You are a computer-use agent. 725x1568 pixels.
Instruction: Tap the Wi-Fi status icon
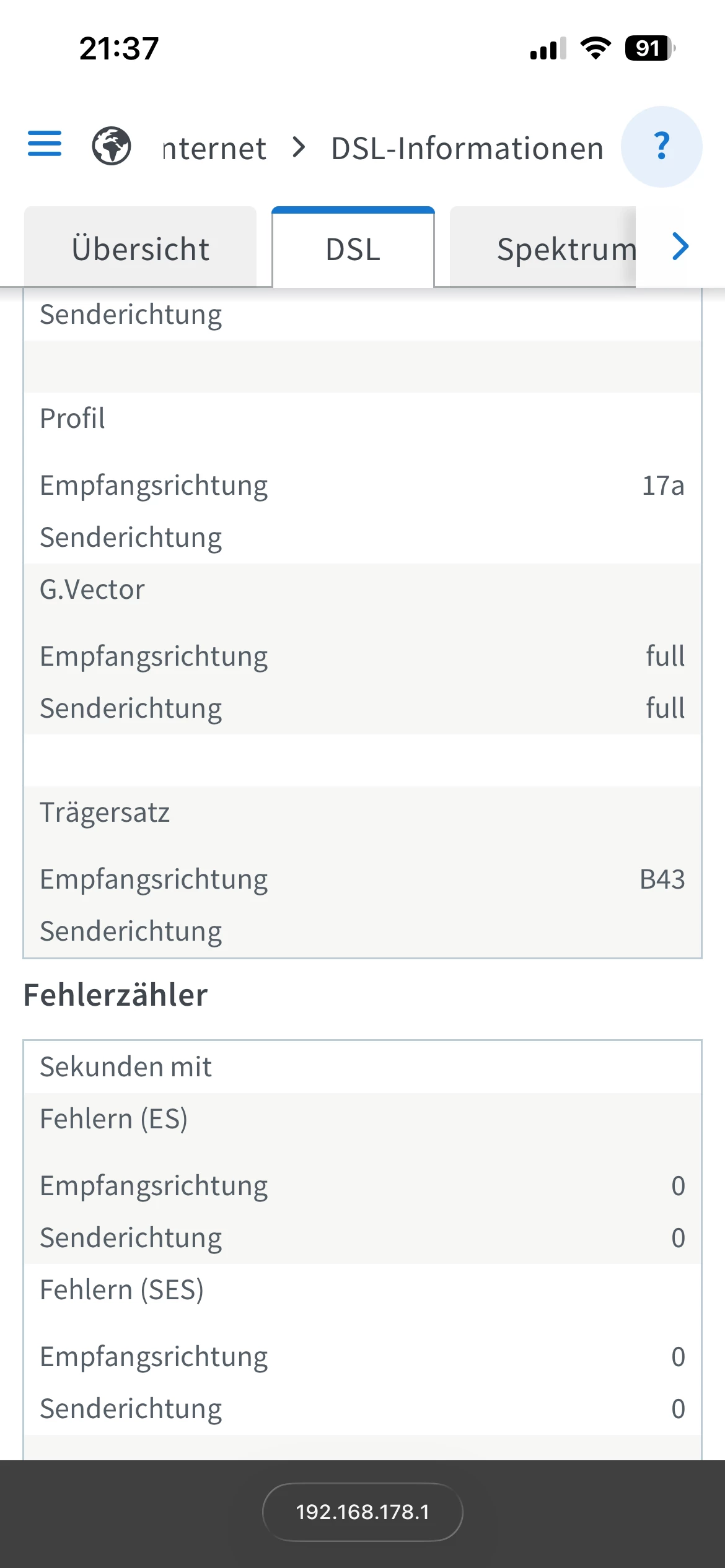[595, 48]
